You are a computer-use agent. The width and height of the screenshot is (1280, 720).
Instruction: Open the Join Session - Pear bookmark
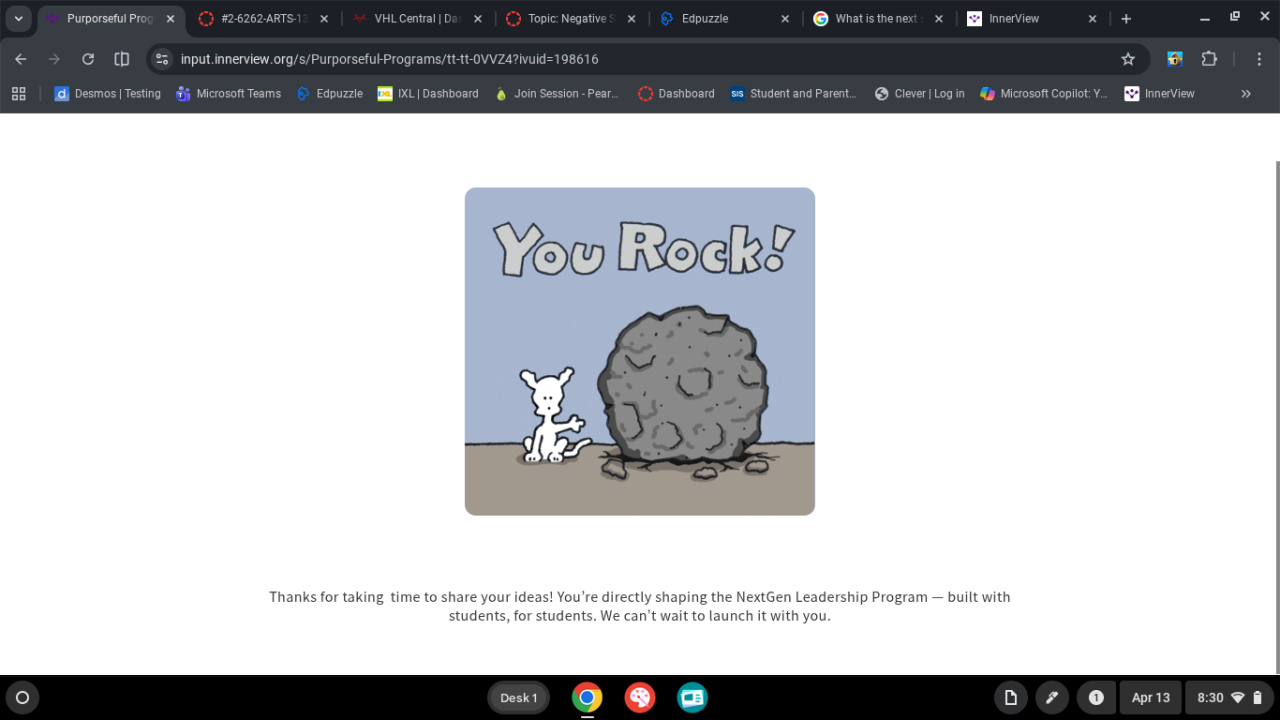(557, 93)
